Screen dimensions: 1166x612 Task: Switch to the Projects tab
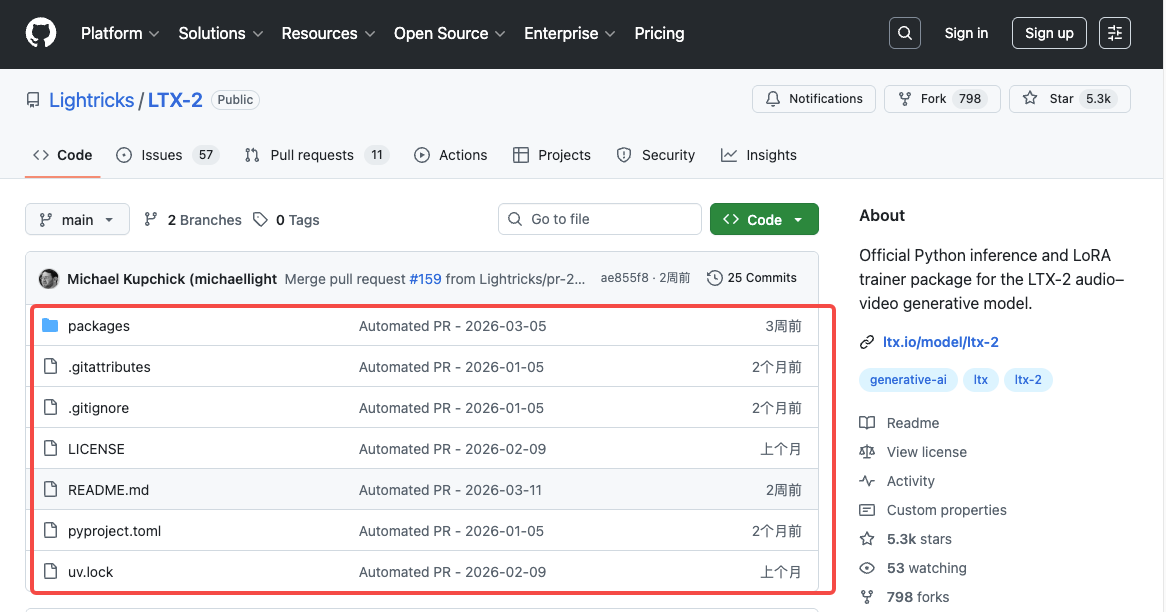click(552, 155)
